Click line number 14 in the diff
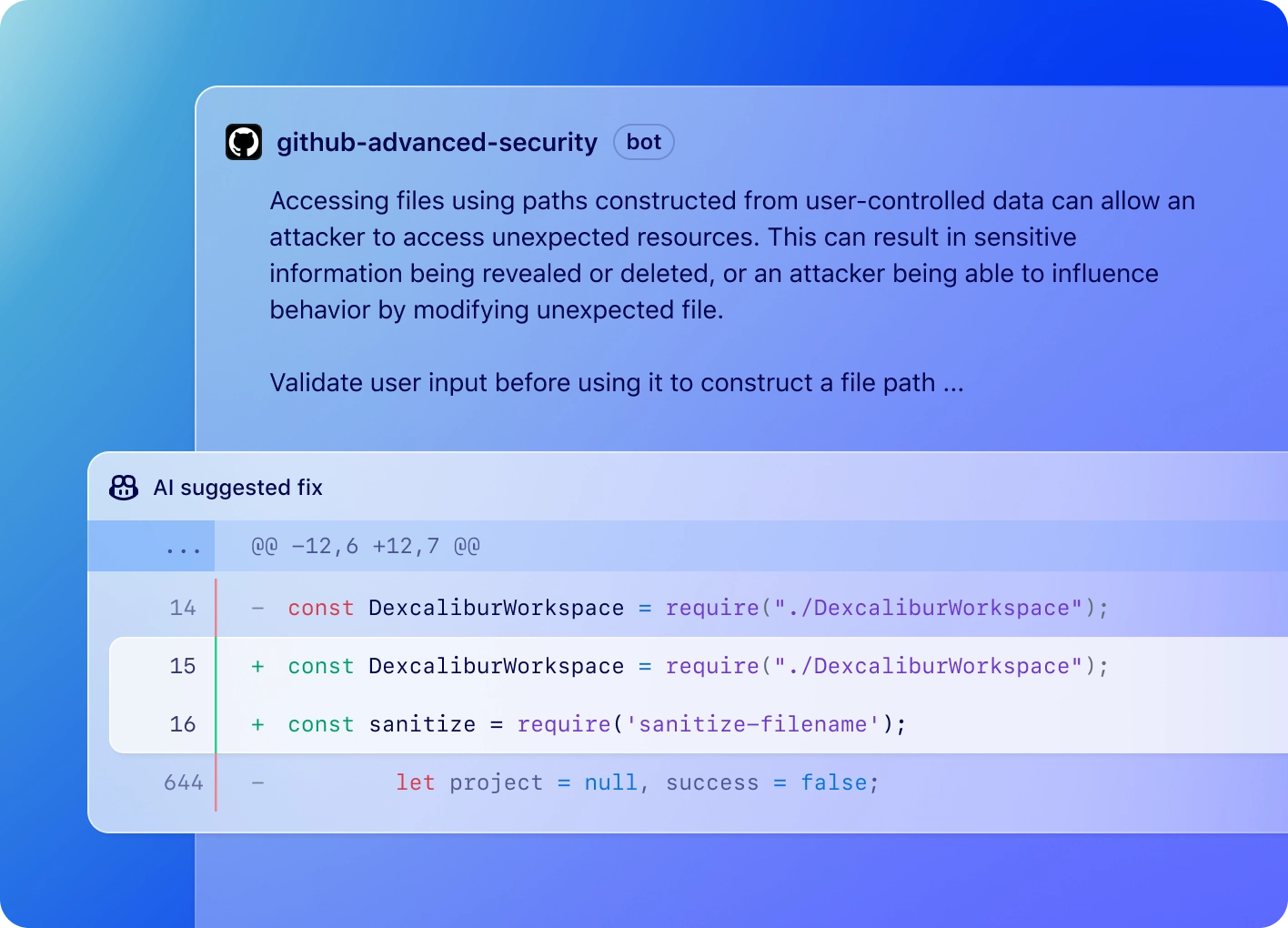This screenshot has width=1288, height=928. pyautogui.click(x=183, y=608)
